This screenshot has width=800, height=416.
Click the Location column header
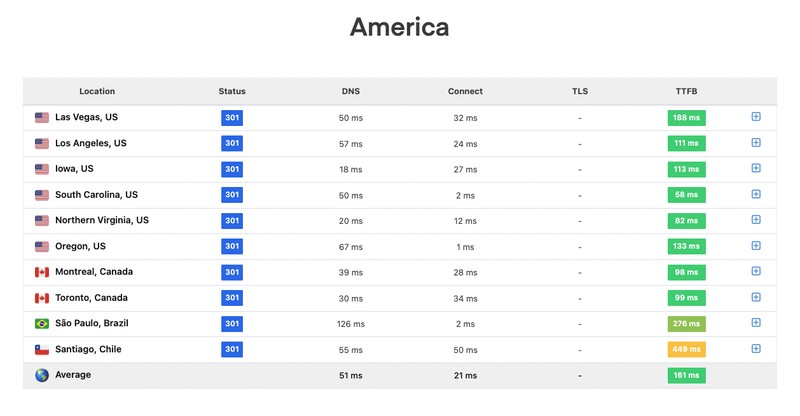pyautogui.click(x=97, y=91)
